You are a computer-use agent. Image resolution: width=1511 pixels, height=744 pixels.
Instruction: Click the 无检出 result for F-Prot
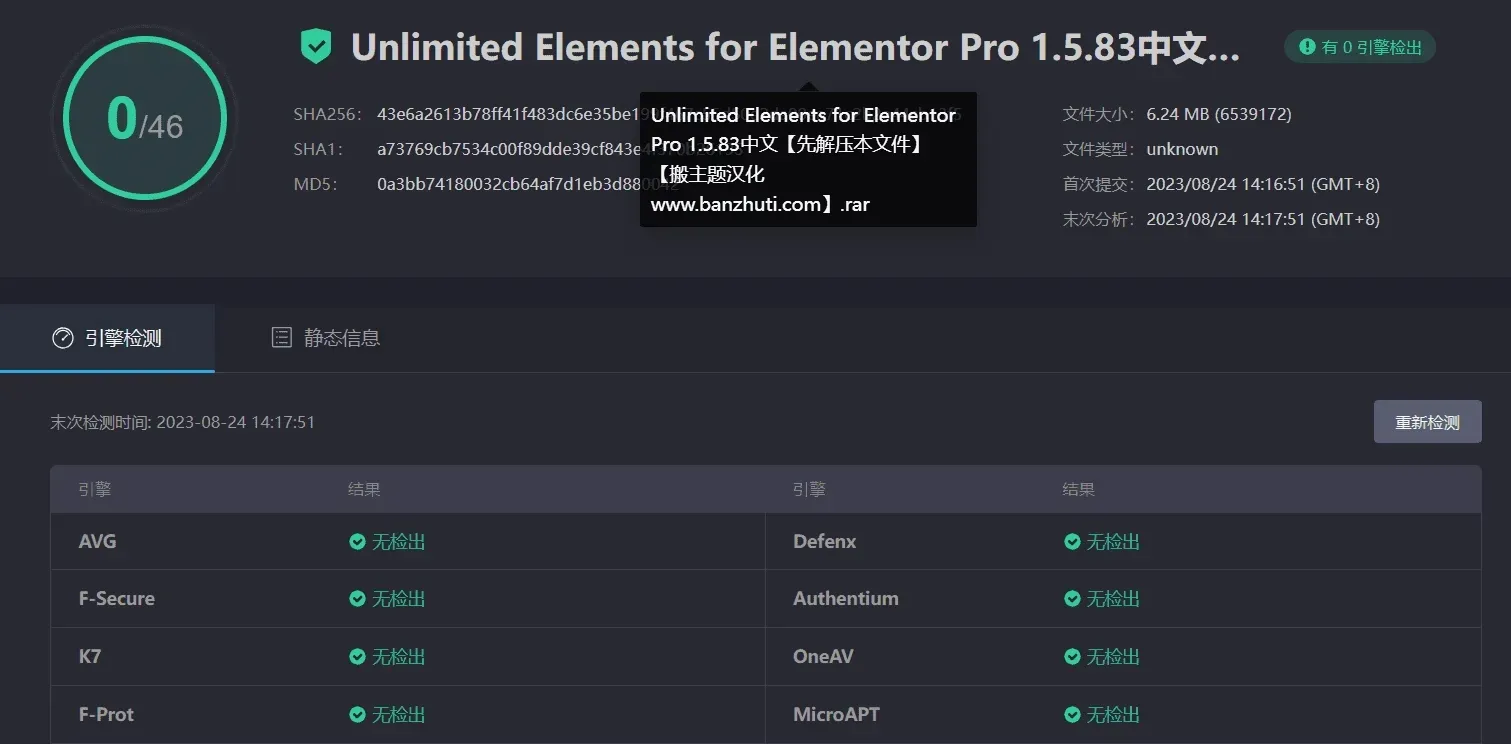(399, 715)
